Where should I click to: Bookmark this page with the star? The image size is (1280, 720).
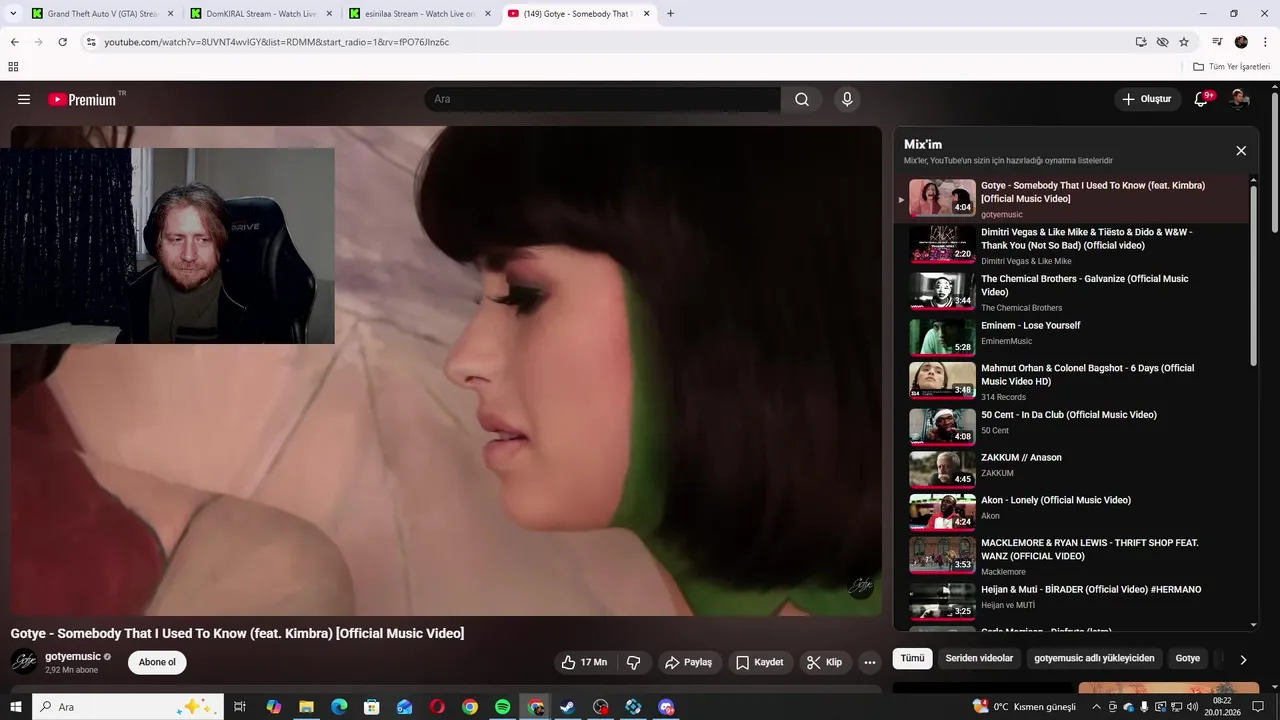[x=1184, y=42]
